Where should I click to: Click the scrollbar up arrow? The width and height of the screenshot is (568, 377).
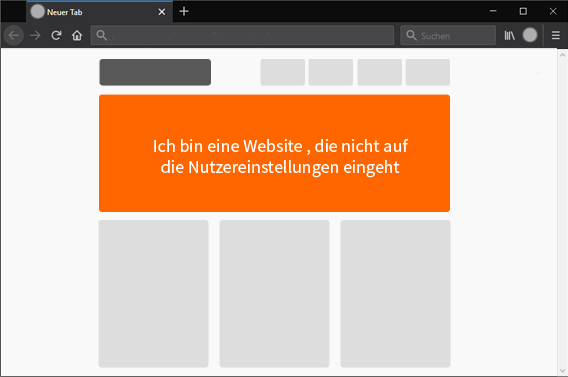pyautogui.click(x=562, y=55)
